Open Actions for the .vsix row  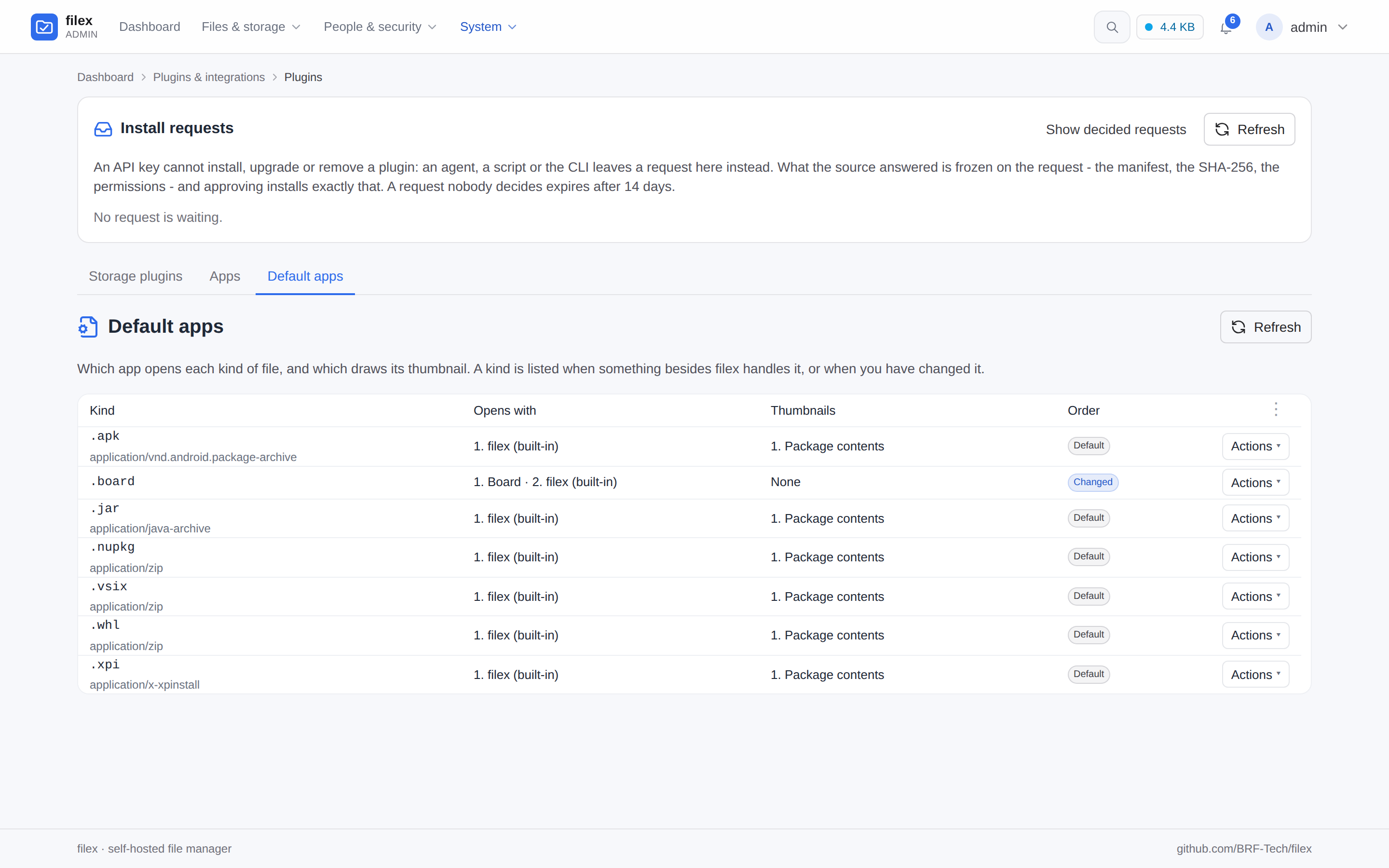(1255, 597)
